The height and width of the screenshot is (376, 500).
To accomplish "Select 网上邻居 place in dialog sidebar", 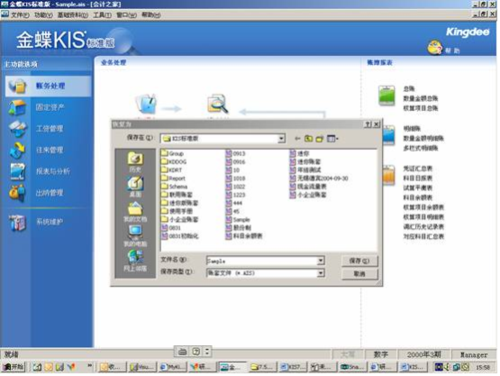I will point(135,261).
